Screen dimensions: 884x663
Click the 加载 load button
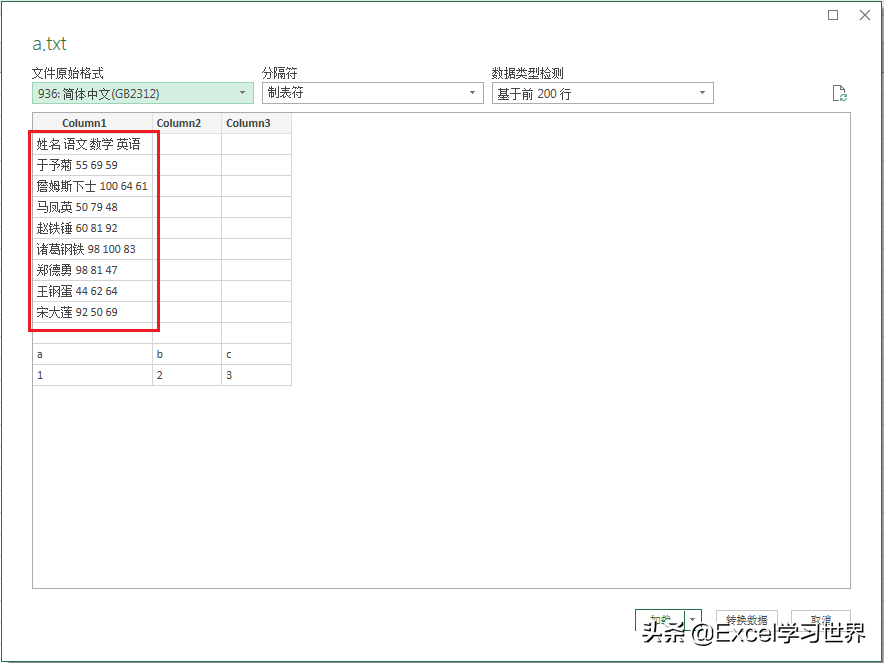coord(660,620)
